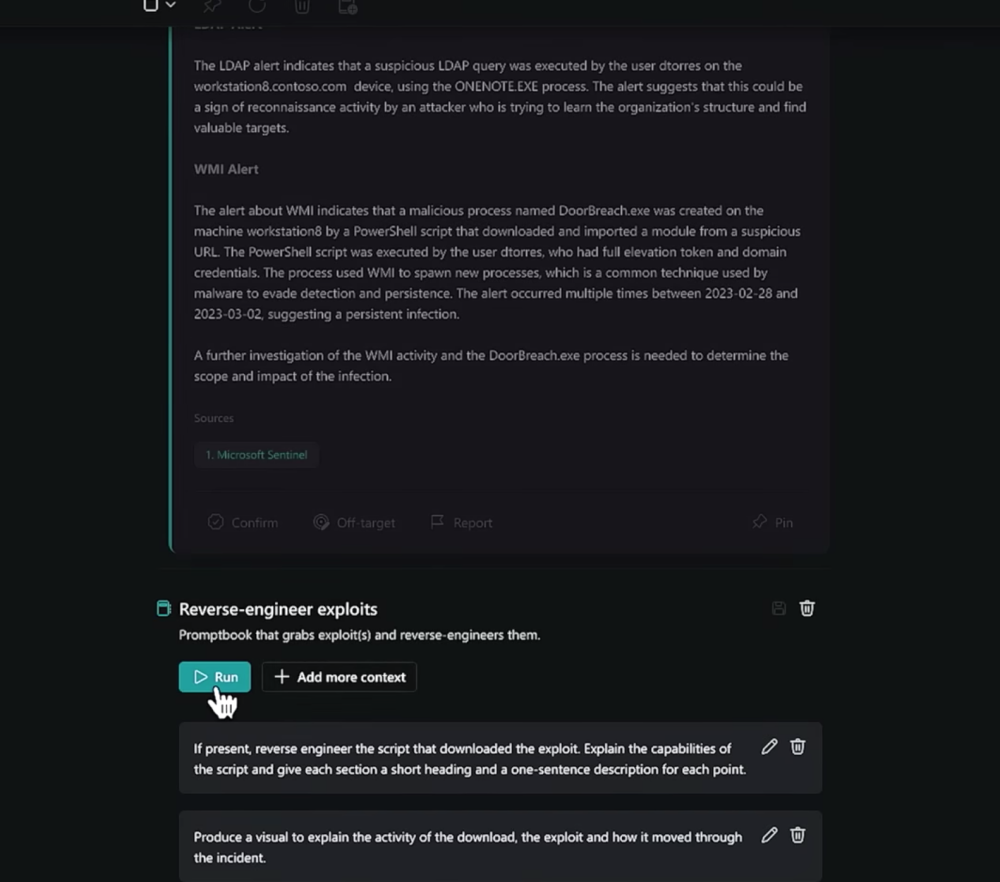This screenshot has width=1000, height=882.
Task: Mark the response as Confirm
Action: point(243,522)
